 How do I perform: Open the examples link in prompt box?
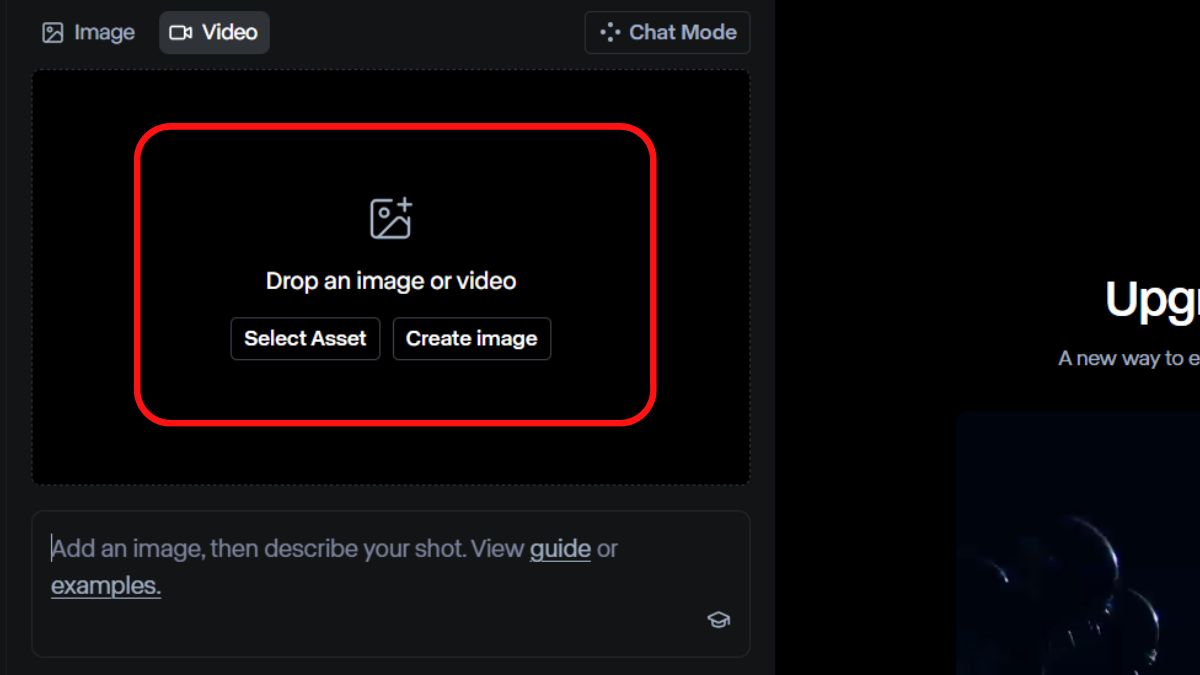[106, 586]
